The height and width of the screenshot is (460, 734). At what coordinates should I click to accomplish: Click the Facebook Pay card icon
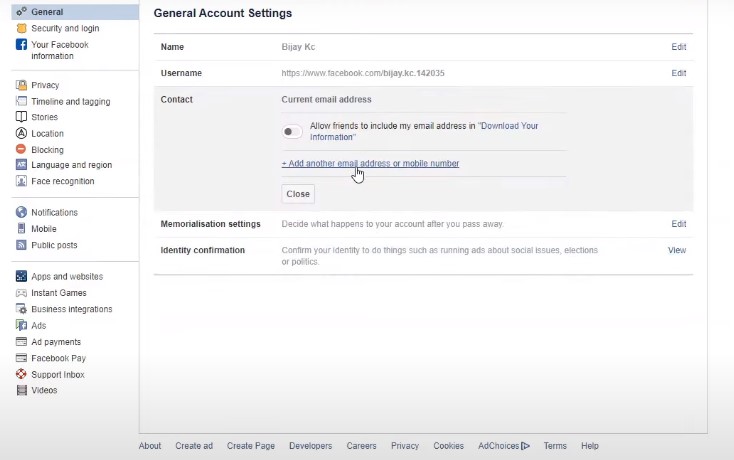(x=22, y=358)
